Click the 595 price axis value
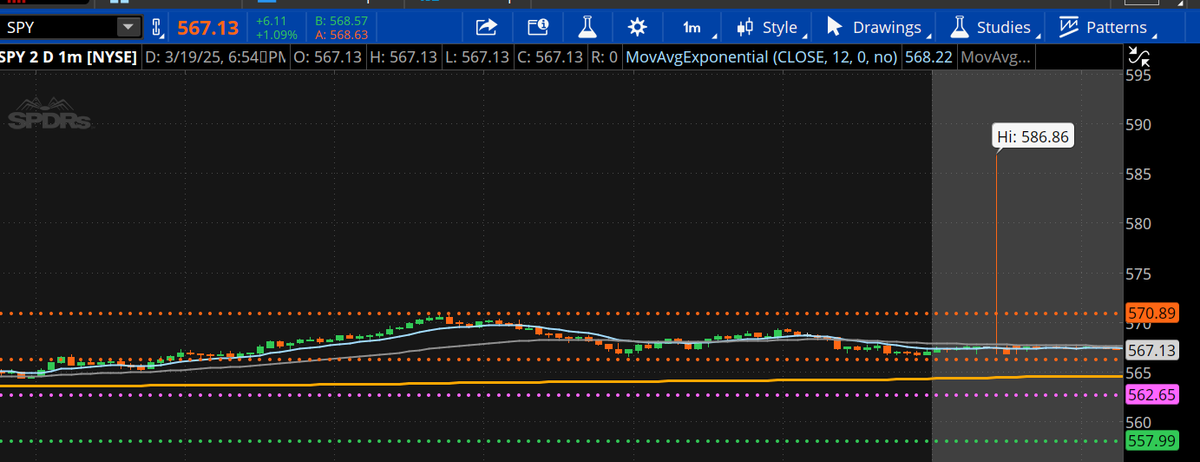1200x462 pixels. [x=1140, y=76]
